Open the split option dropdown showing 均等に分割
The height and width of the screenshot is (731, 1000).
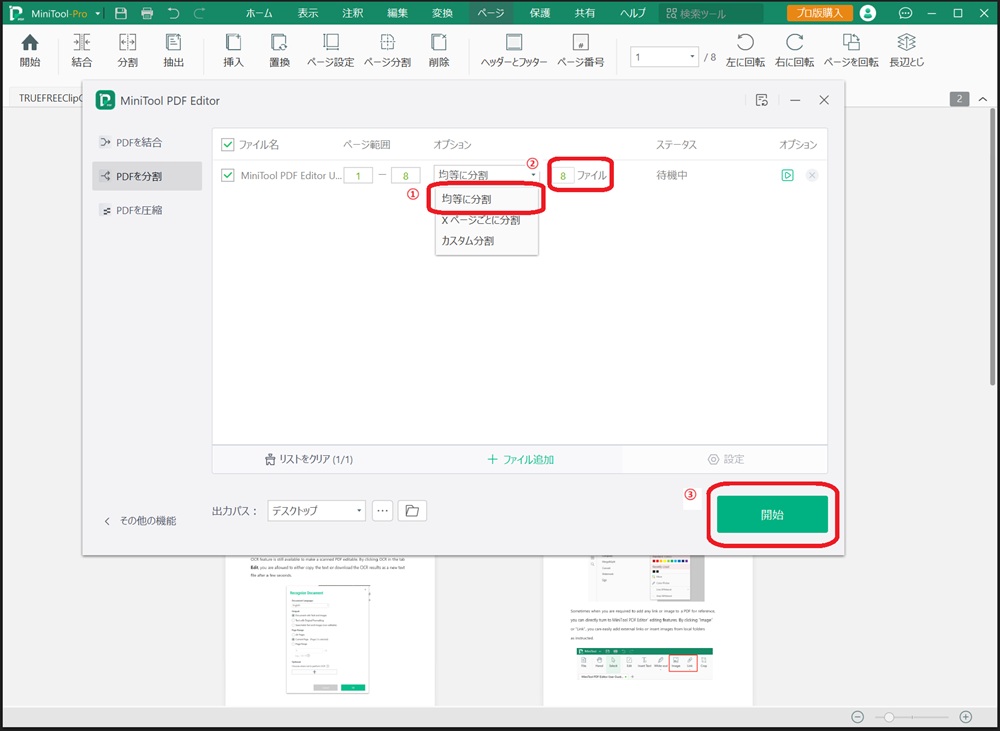(x=487, y=175)
